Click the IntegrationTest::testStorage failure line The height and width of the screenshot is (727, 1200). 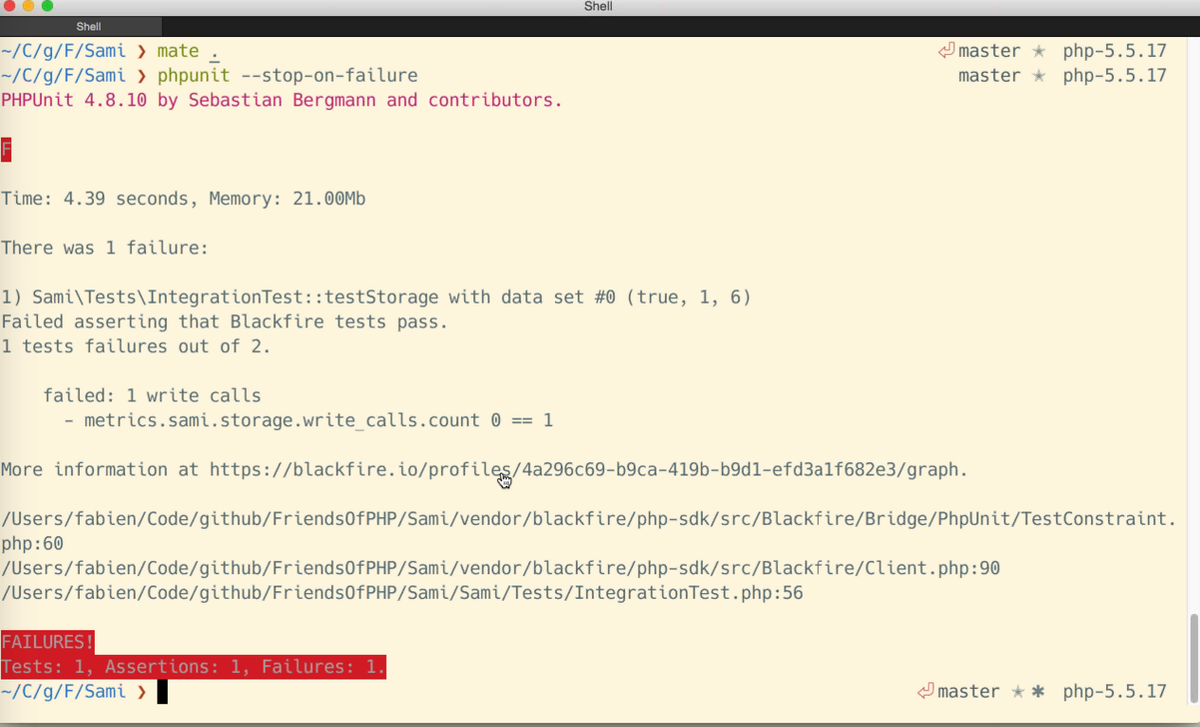click(x=376, y=298)
